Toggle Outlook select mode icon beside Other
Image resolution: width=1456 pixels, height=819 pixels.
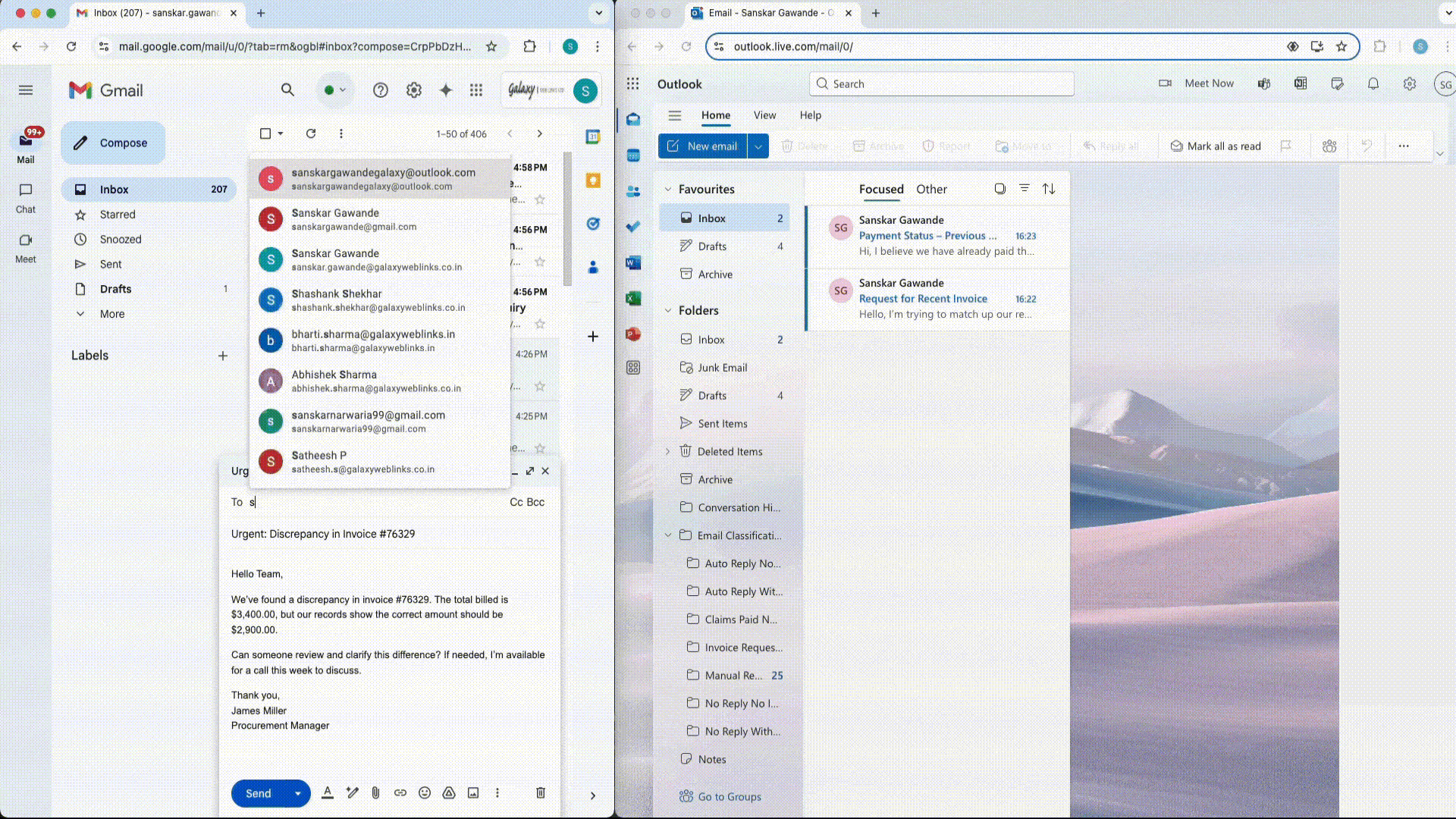(1000, 189)
